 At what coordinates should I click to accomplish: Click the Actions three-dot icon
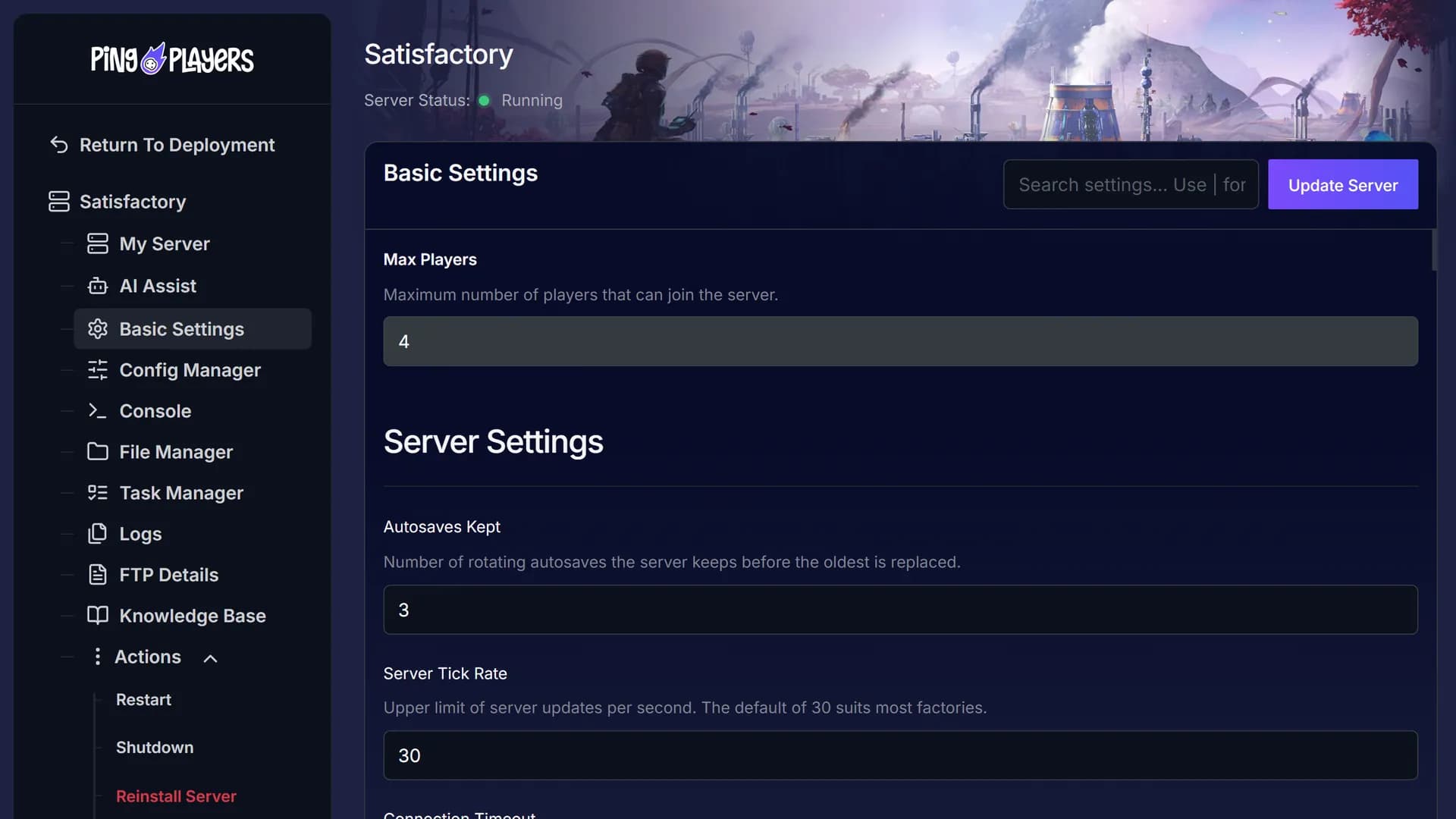tap(97, 656)
